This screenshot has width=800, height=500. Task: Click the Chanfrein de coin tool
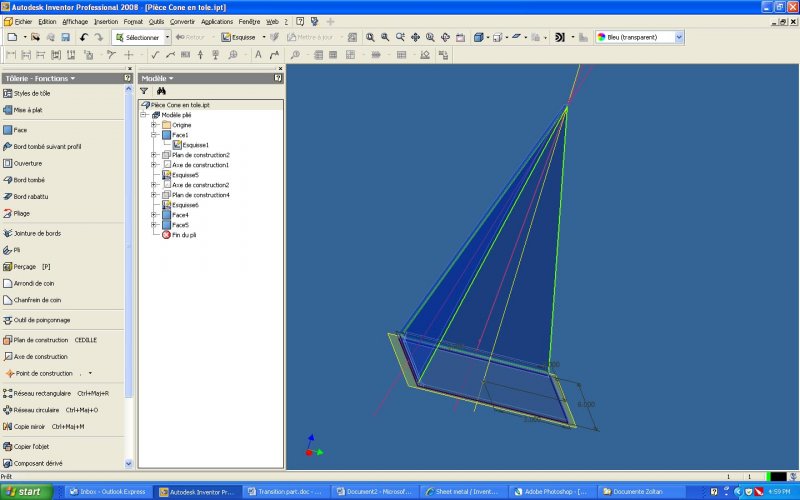coord(37,299)
